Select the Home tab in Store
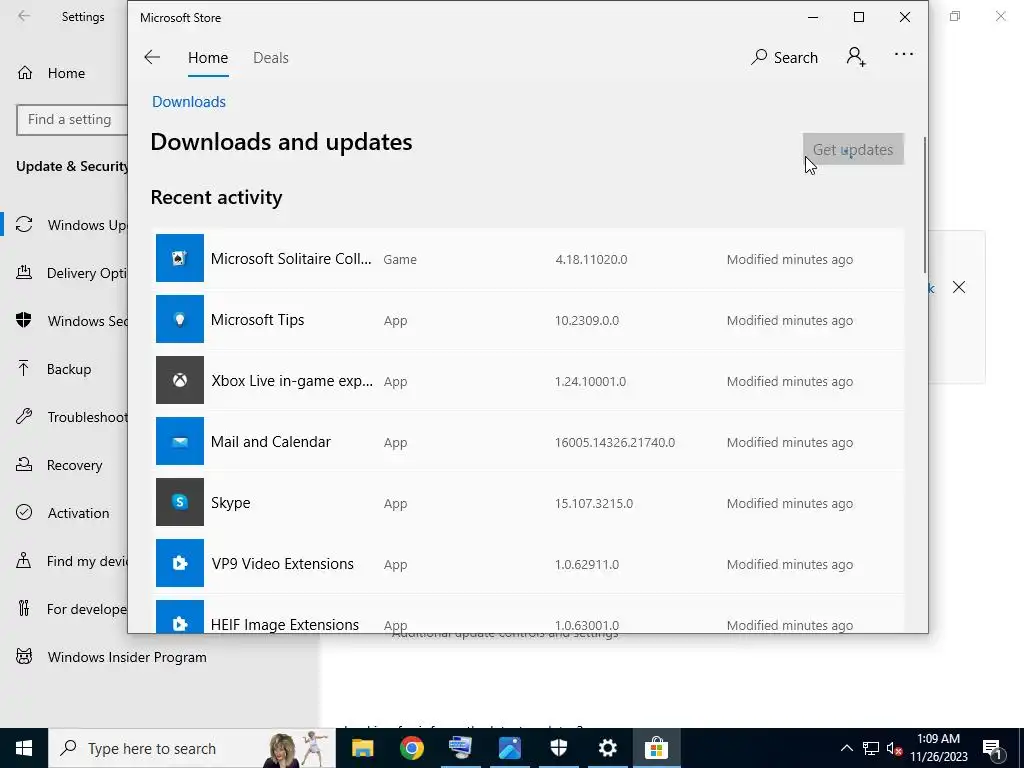 point(208,57)
